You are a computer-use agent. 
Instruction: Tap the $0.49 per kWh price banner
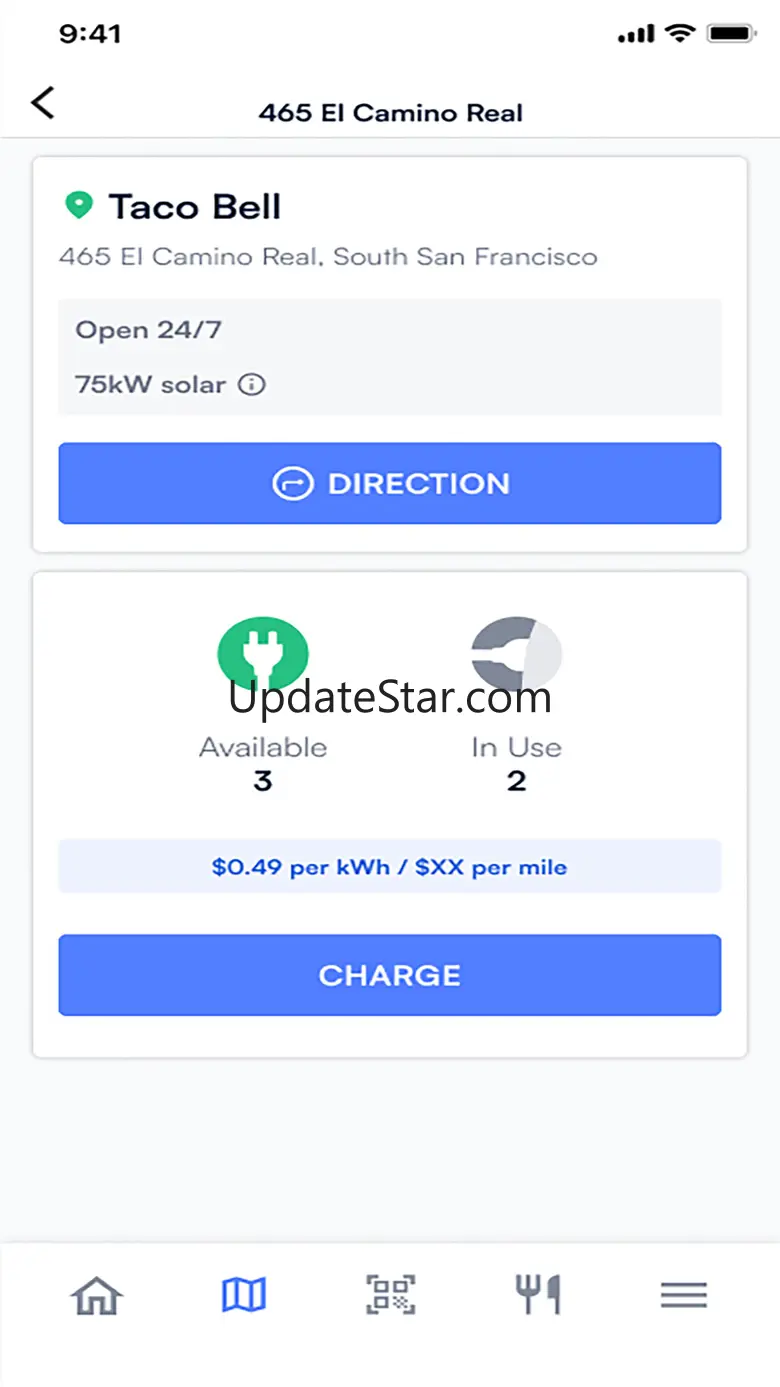pos(390,866)
